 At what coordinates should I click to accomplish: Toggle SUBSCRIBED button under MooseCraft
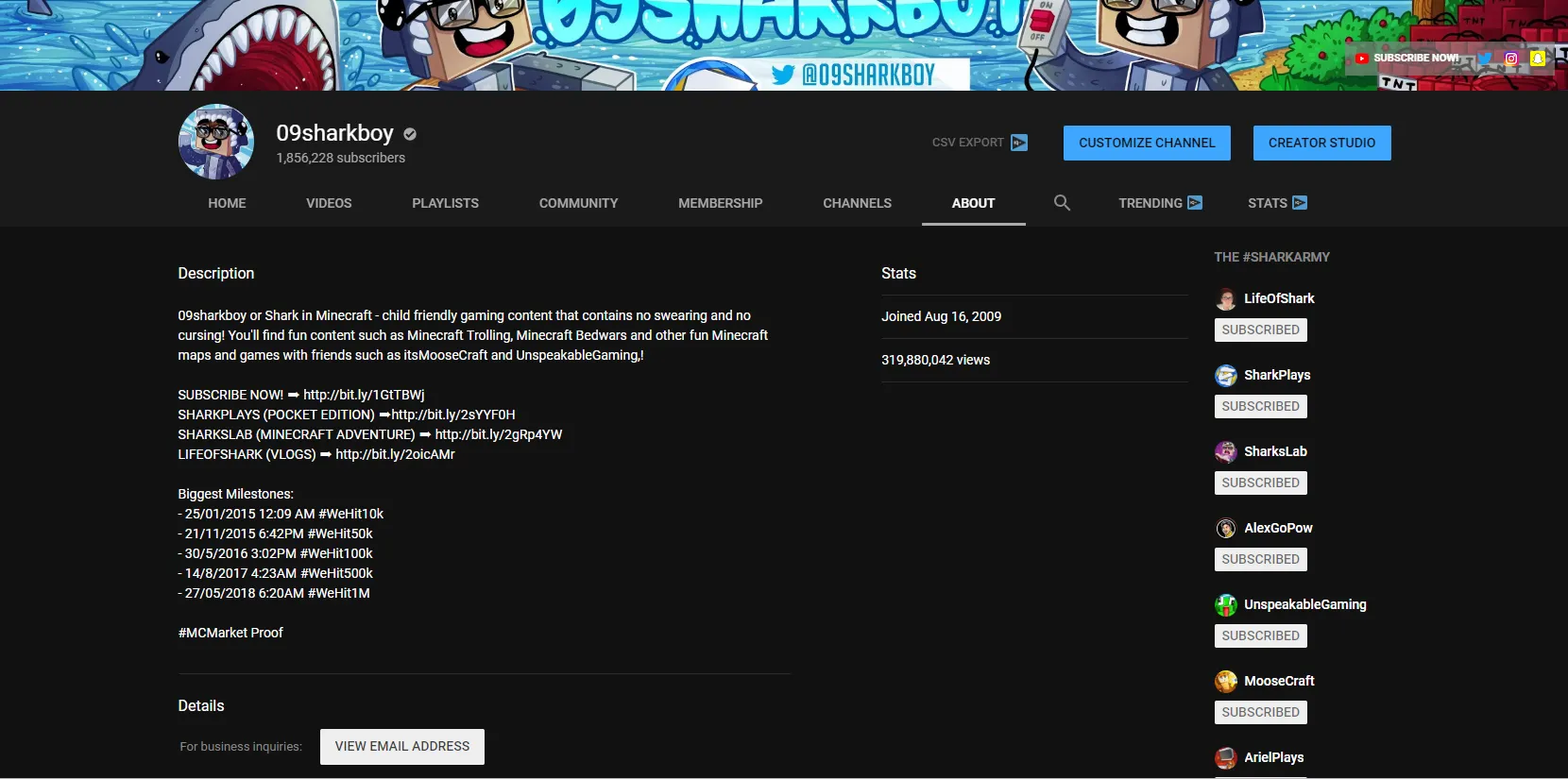point(1261,712)
